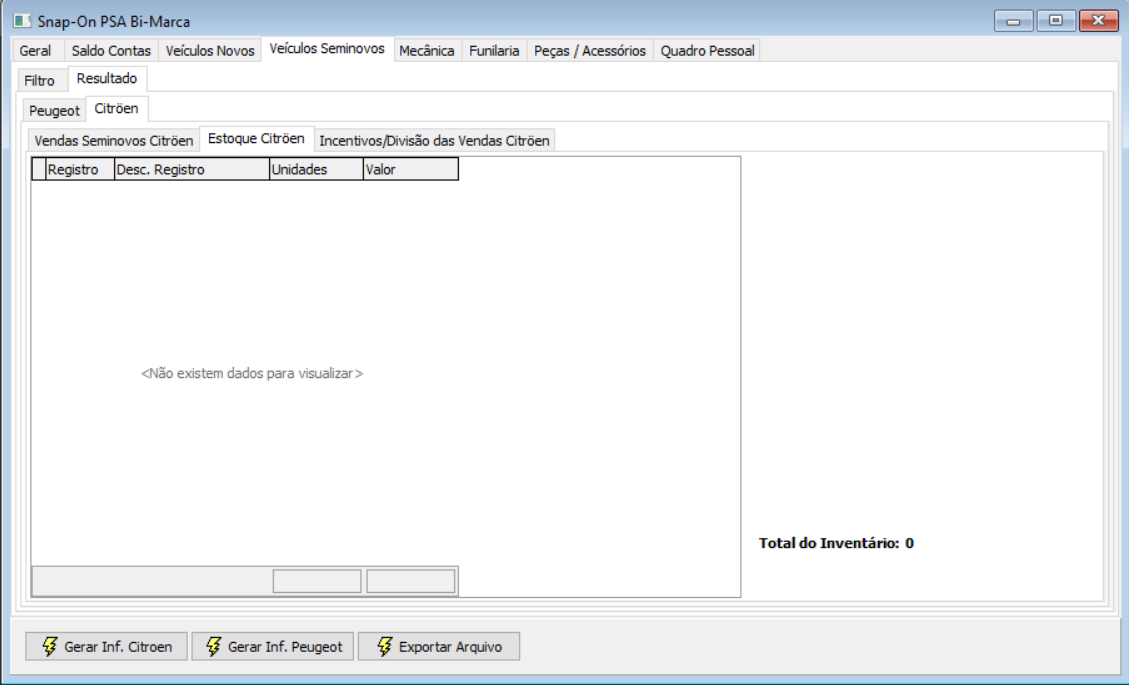
Task: Open the Geral tab
Action: coord(35,51)
